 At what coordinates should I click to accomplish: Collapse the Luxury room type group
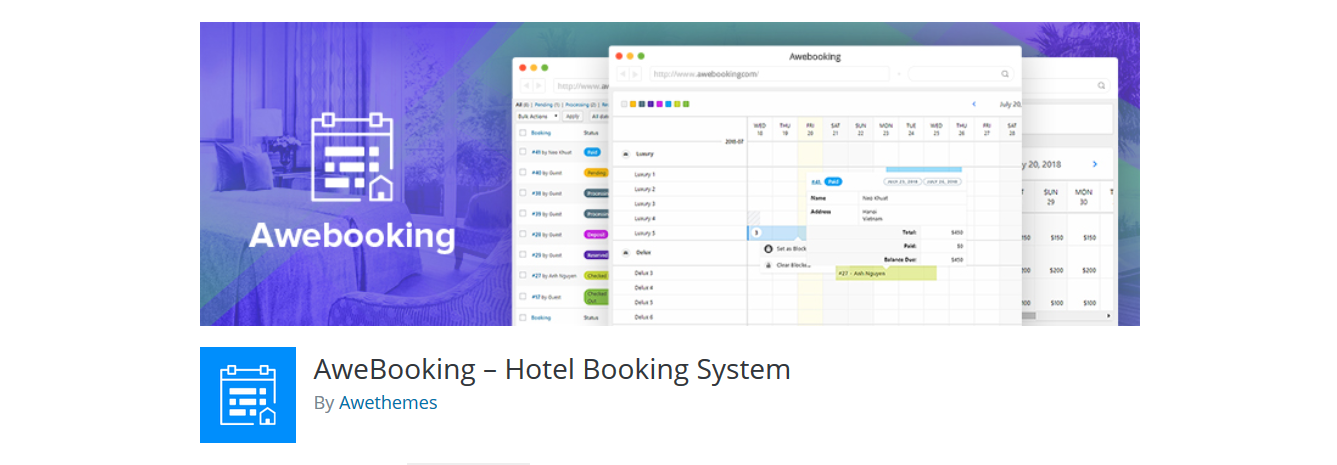point(626,154)
